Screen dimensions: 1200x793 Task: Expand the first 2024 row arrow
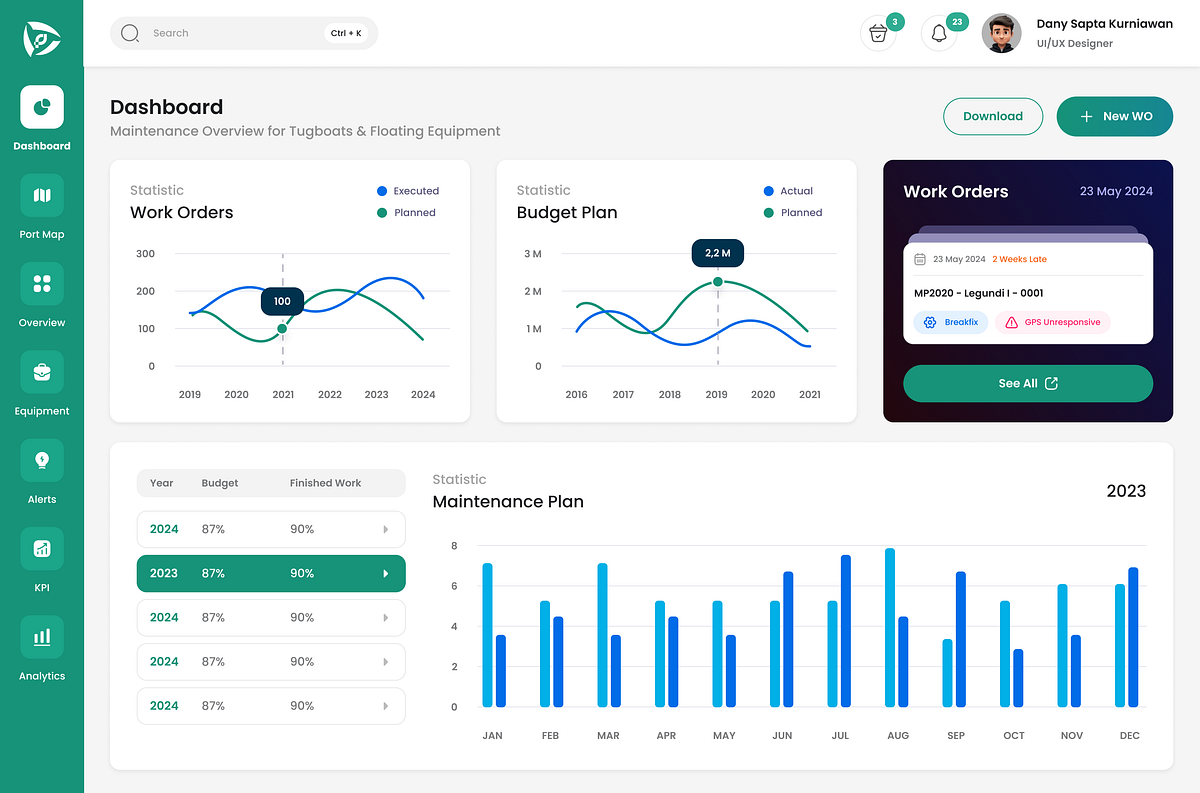pos(386,530)
